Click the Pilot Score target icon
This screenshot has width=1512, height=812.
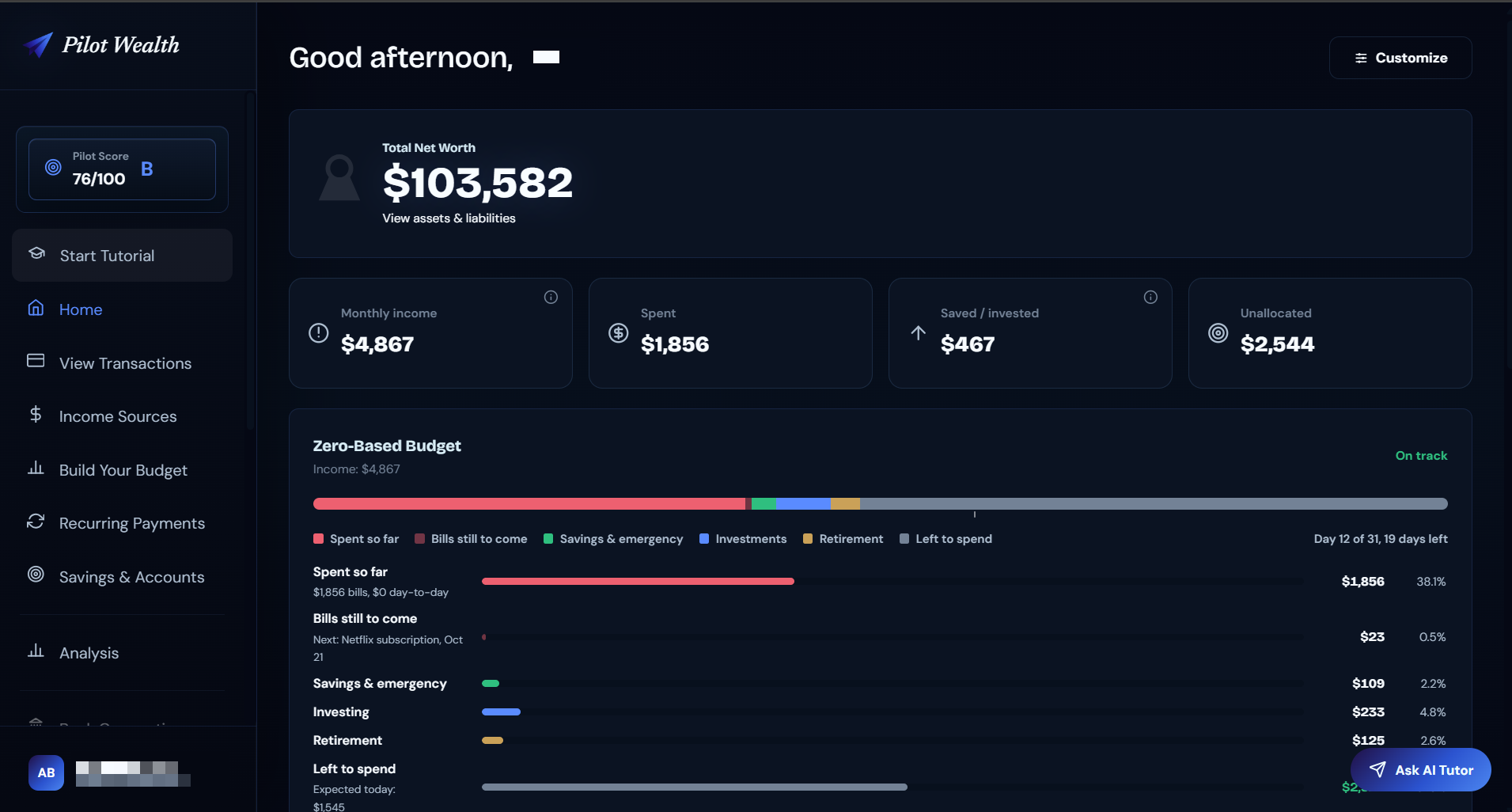pyautogui.click(x=53, y=167)
